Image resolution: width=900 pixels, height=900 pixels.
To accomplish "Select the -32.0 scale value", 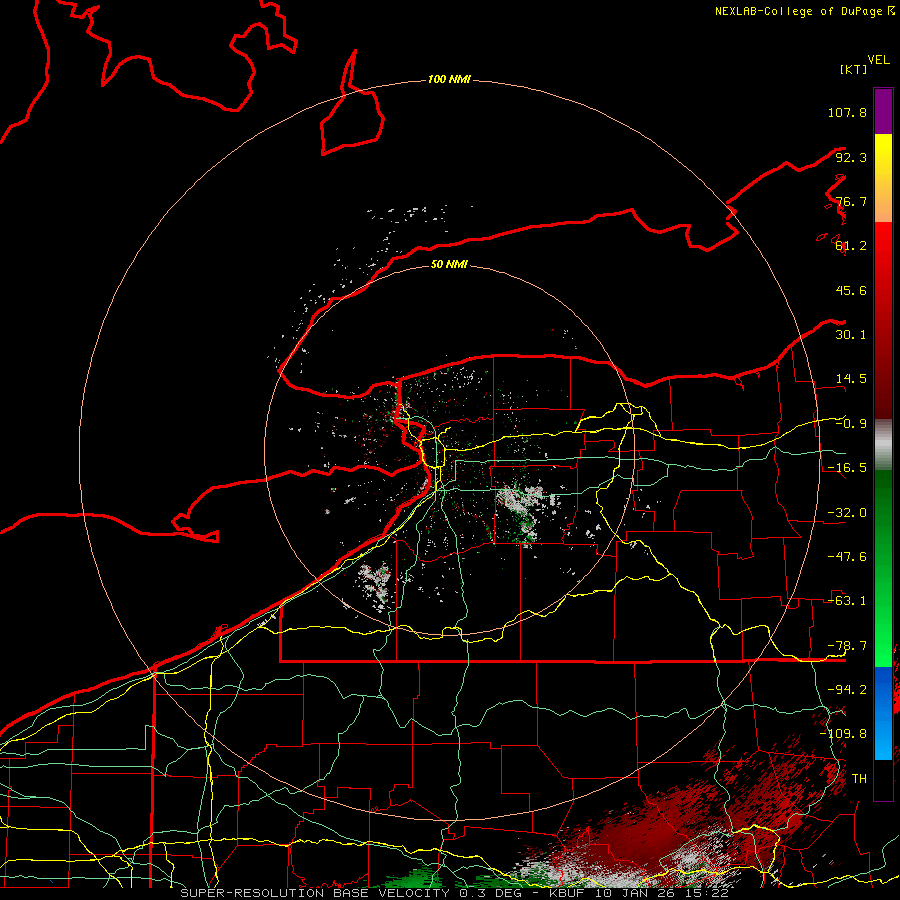I will [x=847, y=513].
